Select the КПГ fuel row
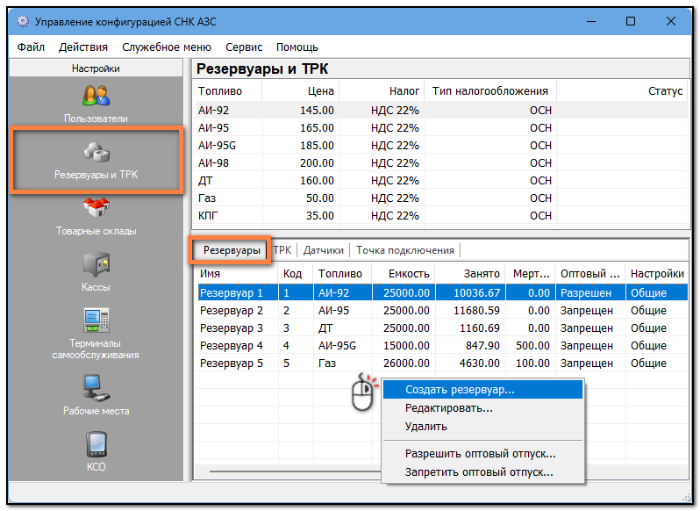700x511 pixels. pos(442,216)
